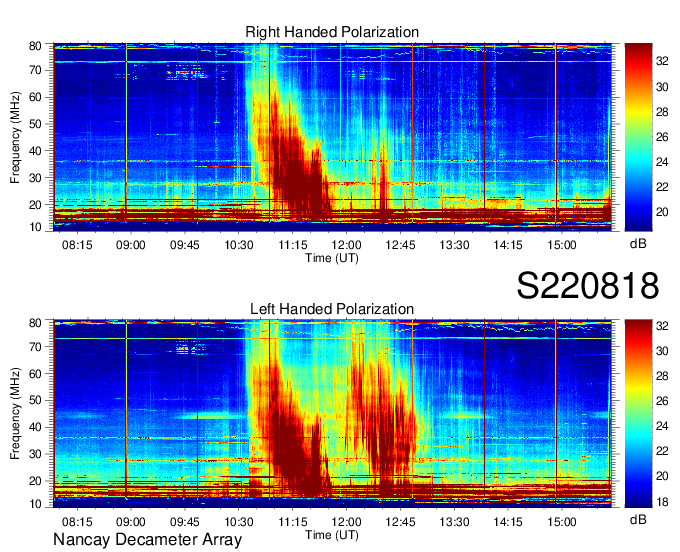Click 32 dB label on Left Handed colorbar

tap(662, 326)
